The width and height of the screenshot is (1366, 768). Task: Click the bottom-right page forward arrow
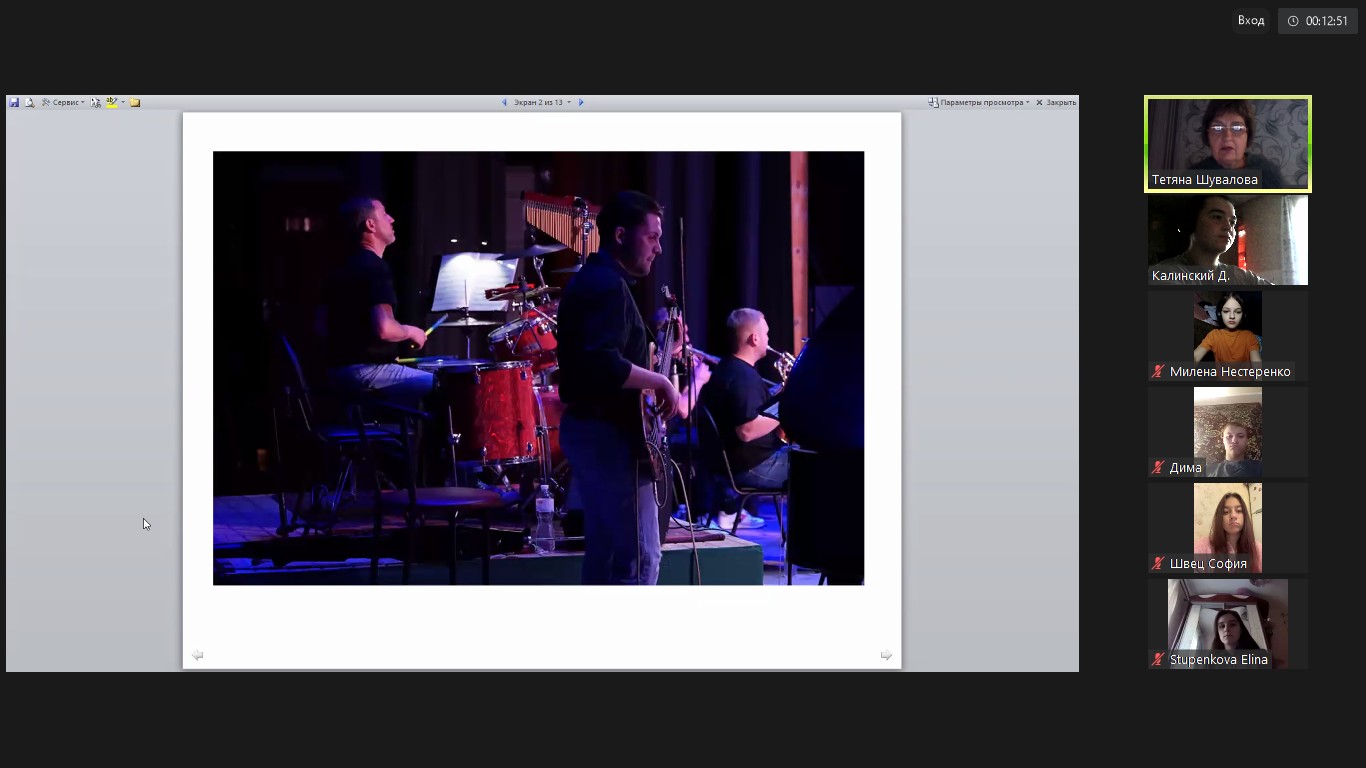pyautogui.click(x=886, y=655)
